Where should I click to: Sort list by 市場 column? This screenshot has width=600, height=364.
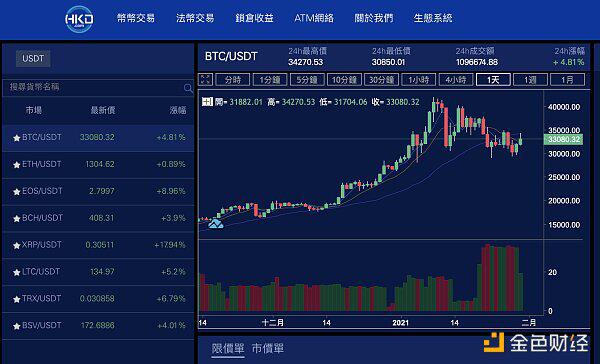tap(34, 110)
